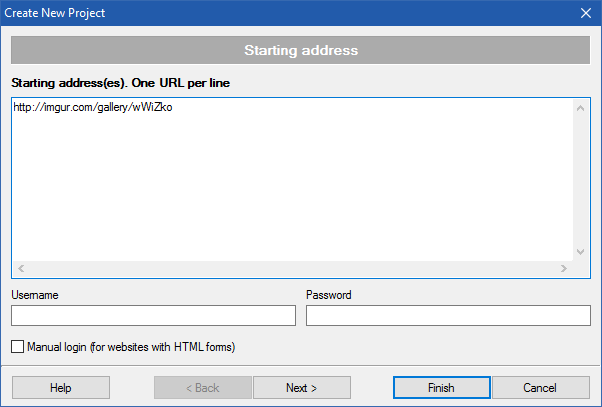Close the Create New Project dialog
602x407 pixels.
click(x=586, y=13)
